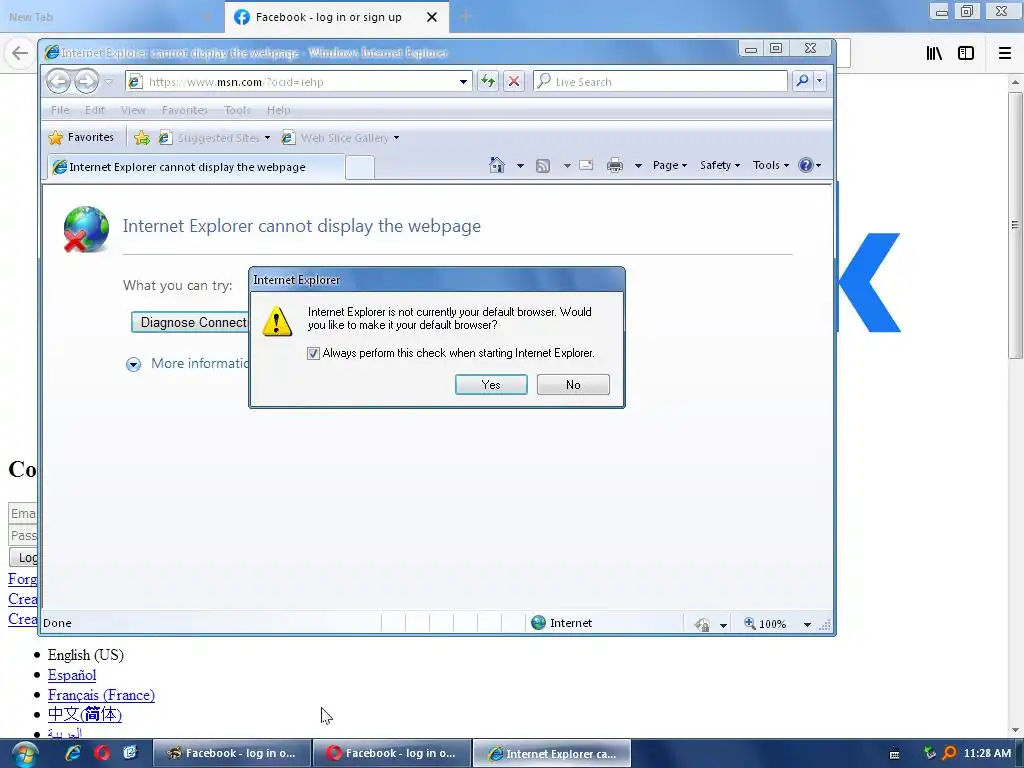The height and width of the screenshot is (768, 1024).
Task: Click the Windows Start orb
Action: point(24,754)
